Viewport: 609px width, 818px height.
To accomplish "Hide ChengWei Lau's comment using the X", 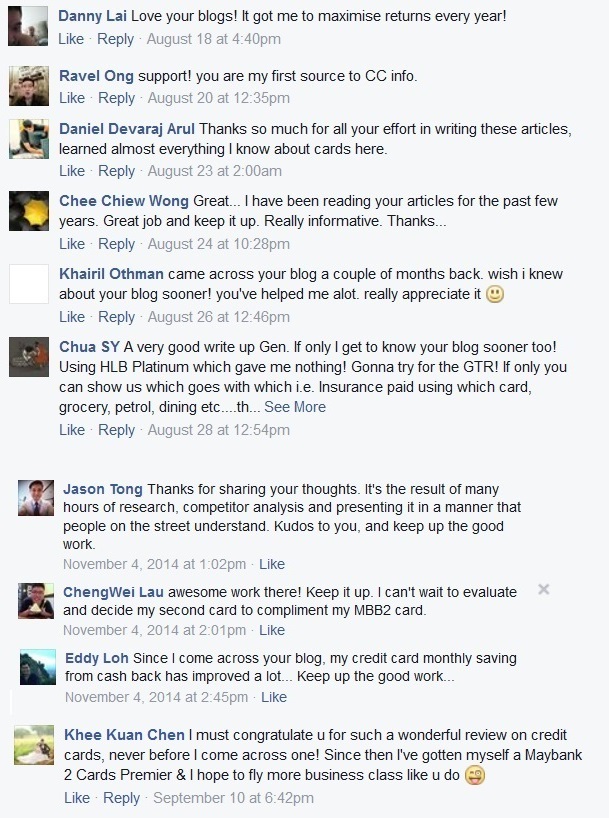I will point(543,590).
